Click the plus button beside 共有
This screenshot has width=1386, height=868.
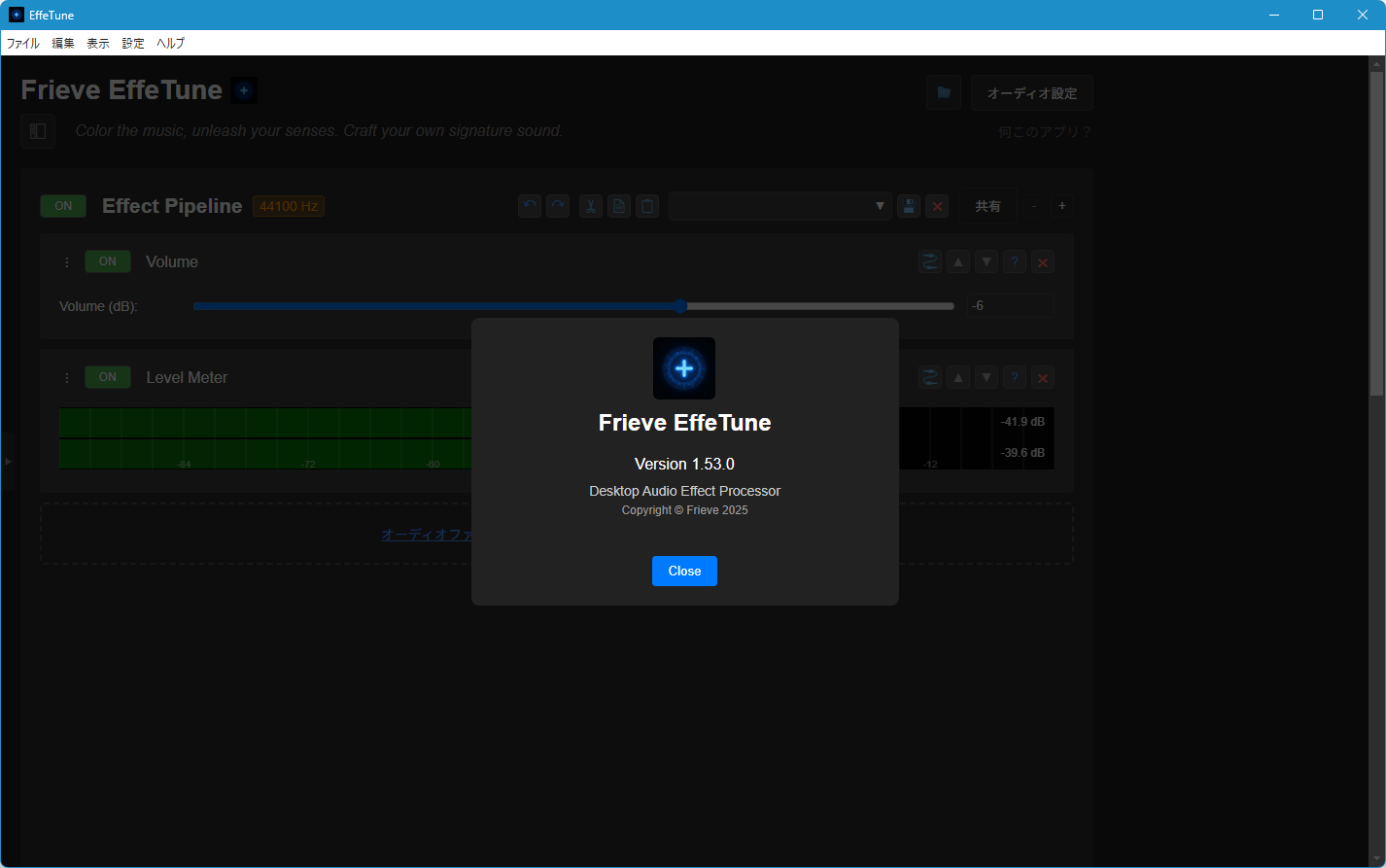point(1062,206)
